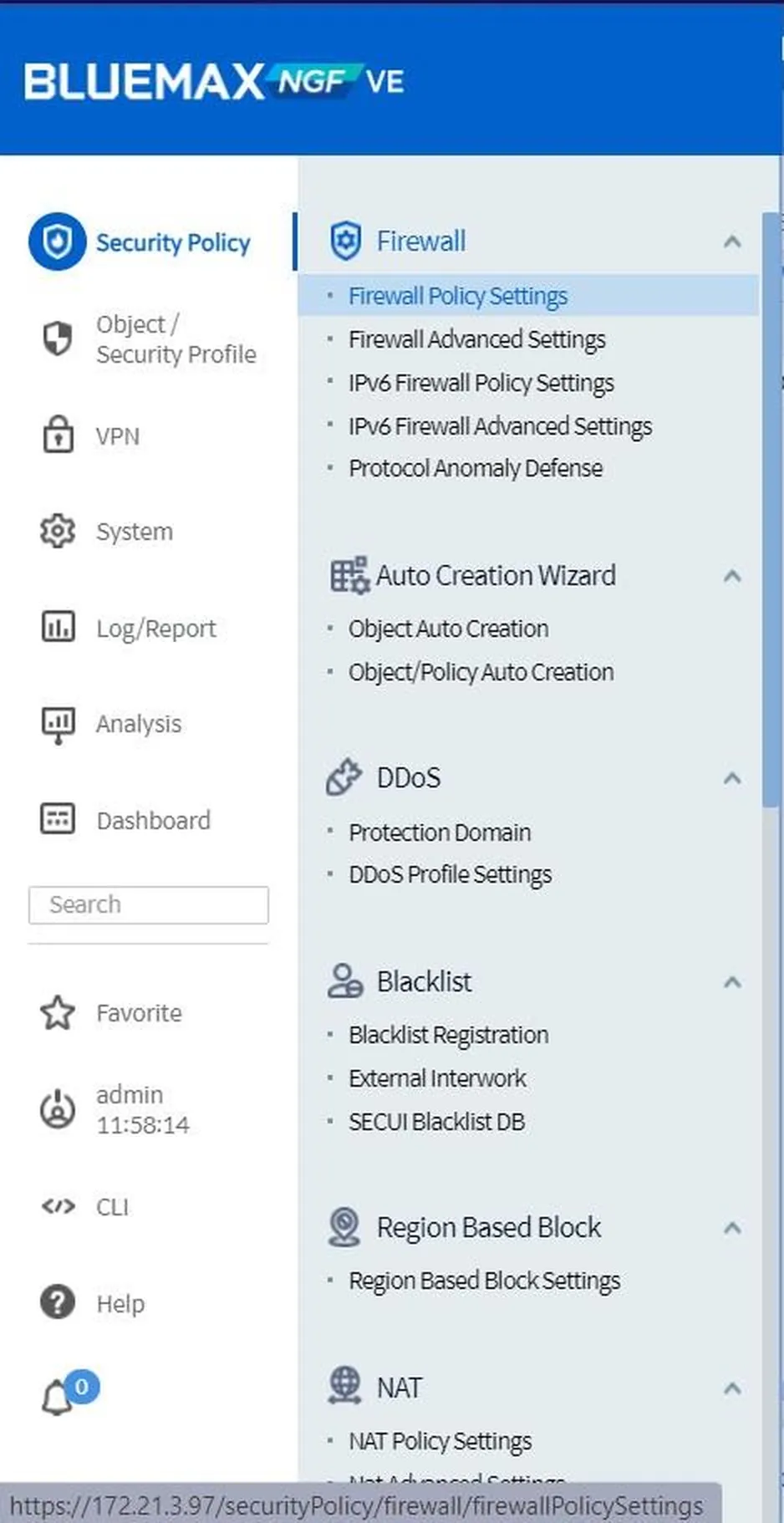The image size is (784, 1523).
Task: Click the System gear icon
Action: 58,531
